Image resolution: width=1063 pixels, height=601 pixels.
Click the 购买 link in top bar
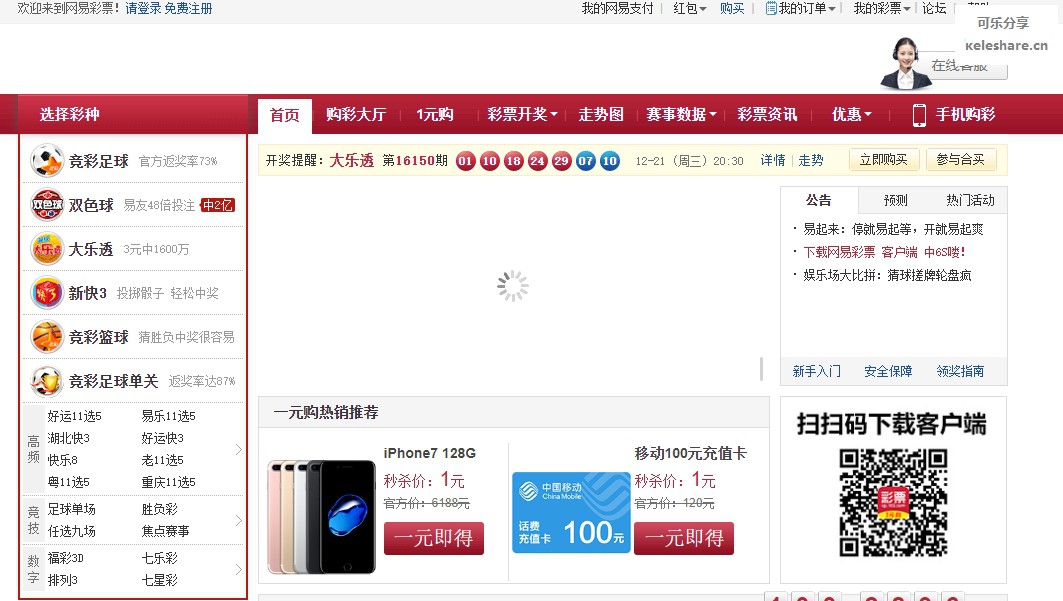(x=732, y=8)
